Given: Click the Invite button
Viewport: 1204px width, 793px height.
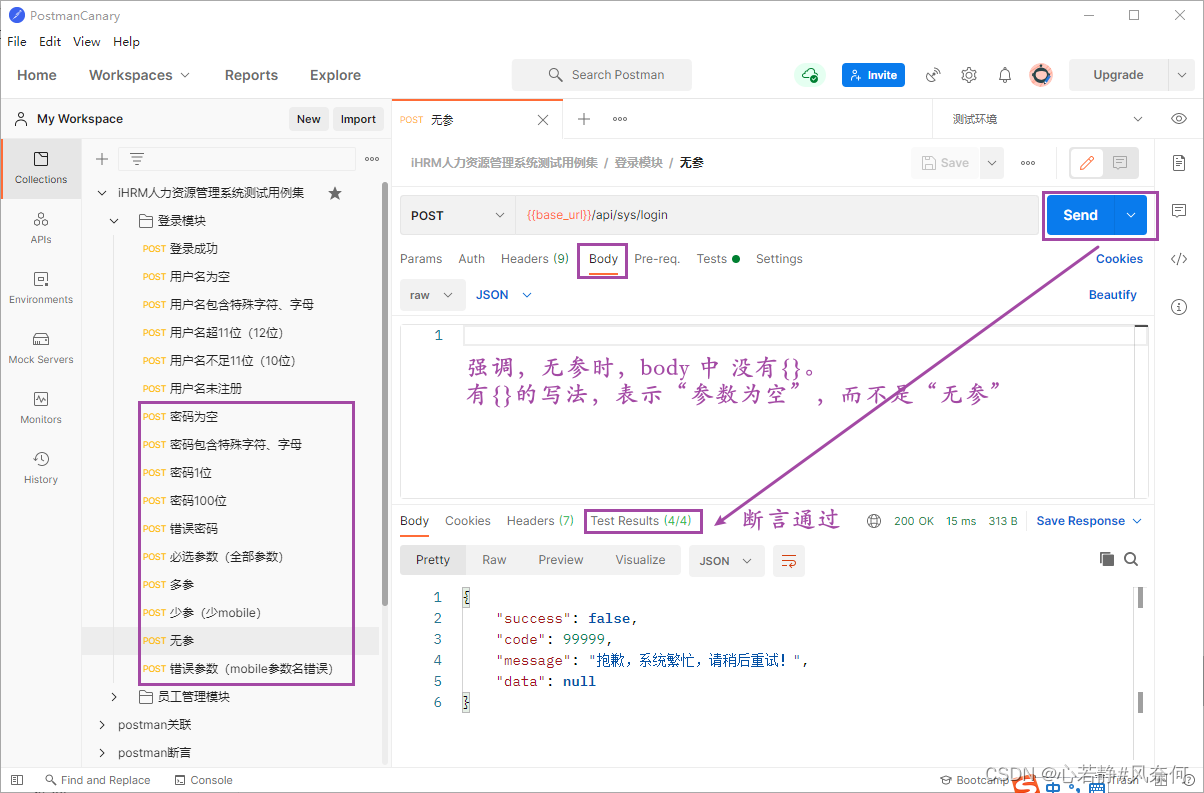Looking at the screenshot, I should click(x=873, y=75).
